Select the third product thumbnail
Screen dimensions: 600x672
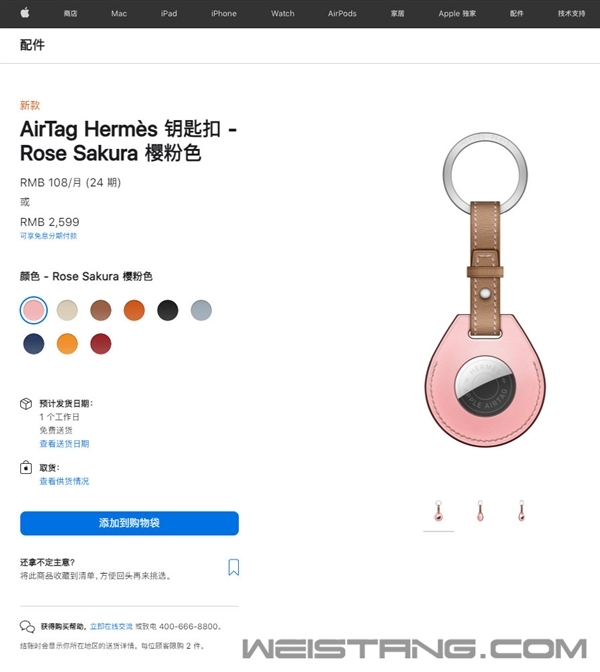click(521, 511)
